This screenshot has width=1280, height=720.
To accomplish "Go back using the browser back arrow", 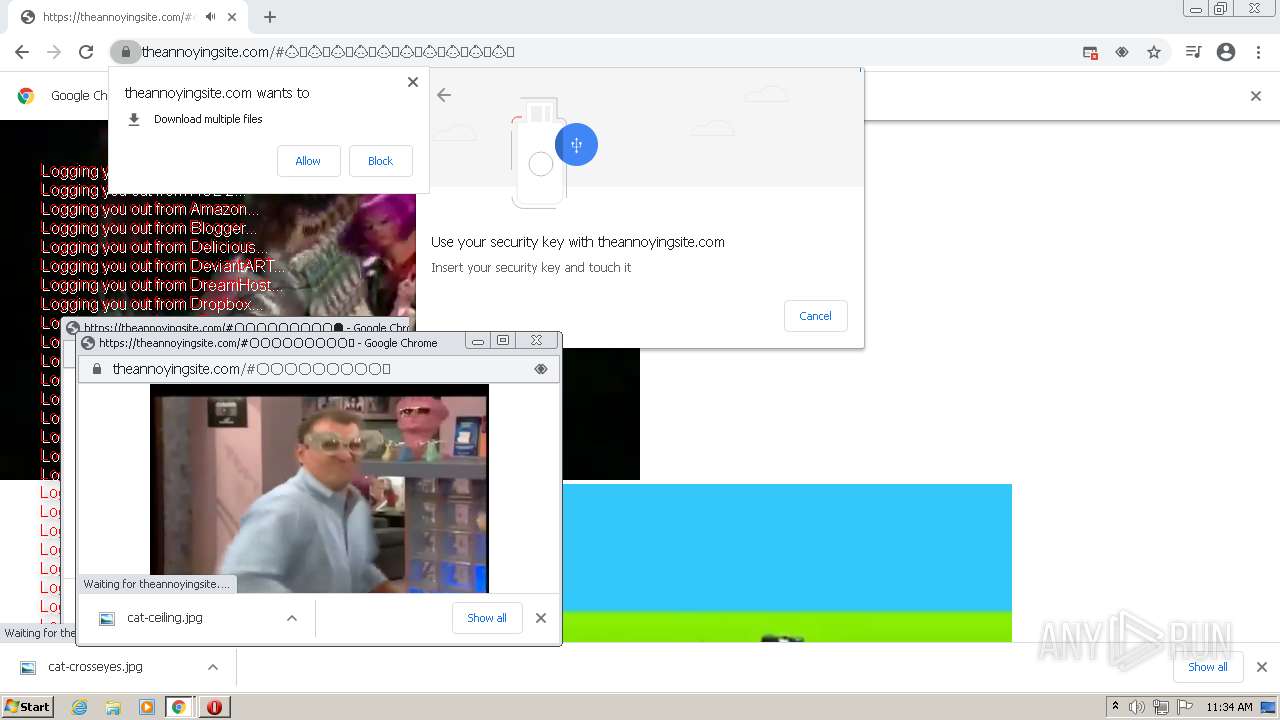I will pyautogui.click(x=22, y=52).
